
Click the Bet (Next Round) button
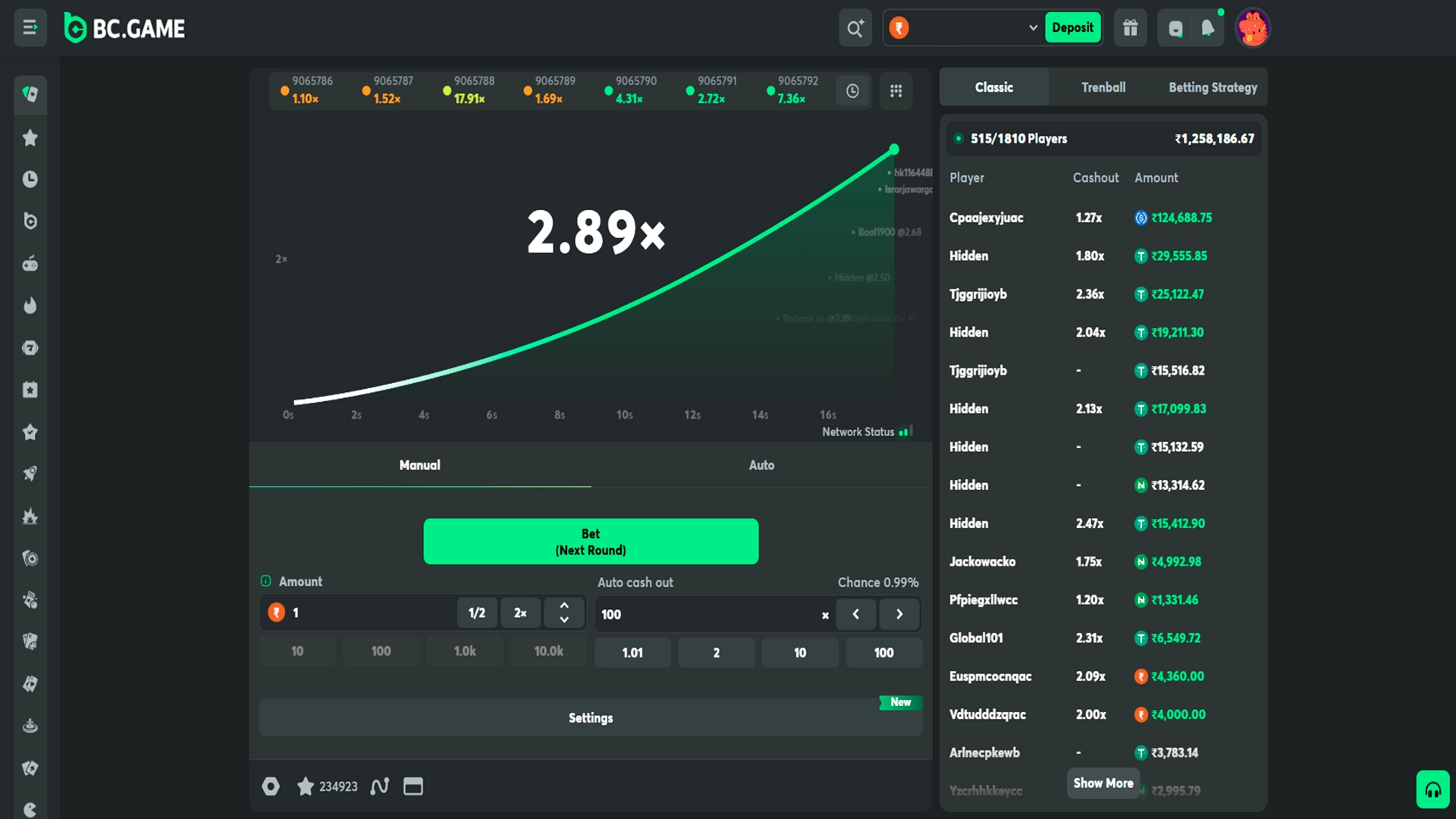(591, 541)
